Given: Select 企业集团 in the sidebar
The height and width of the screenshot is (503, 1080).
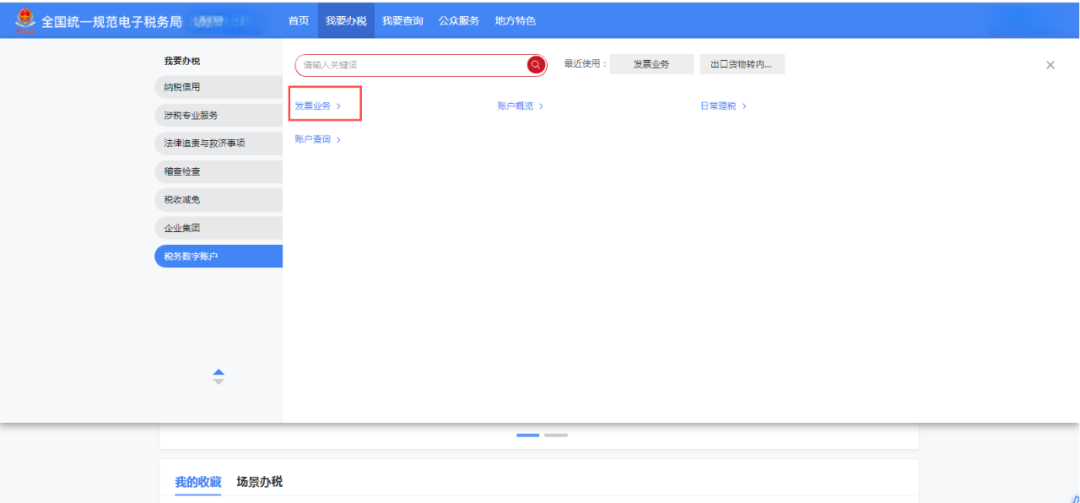Looking at the screenshot, I should pyautogui.click(x=218, y=228).
